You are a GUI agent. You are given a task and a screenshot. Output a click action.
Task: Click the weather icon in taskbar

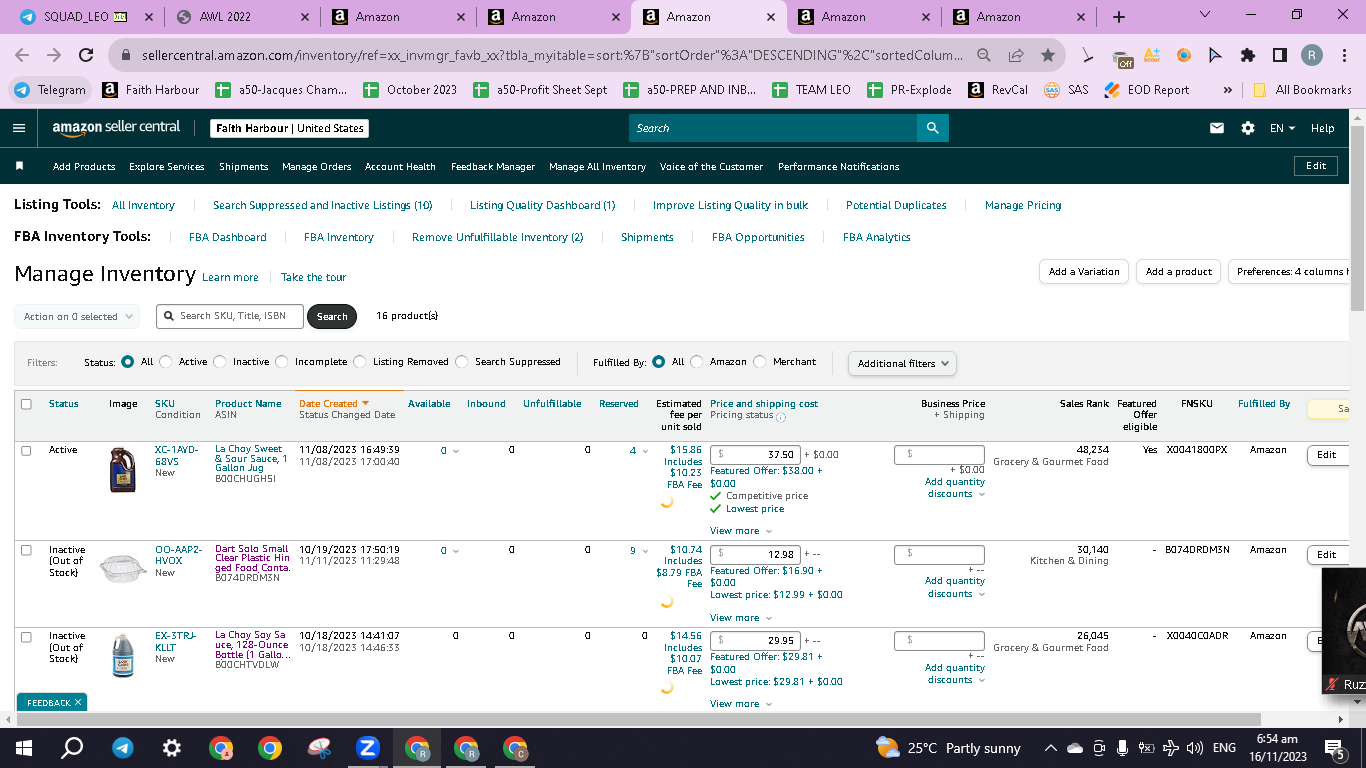pos(887,747)
